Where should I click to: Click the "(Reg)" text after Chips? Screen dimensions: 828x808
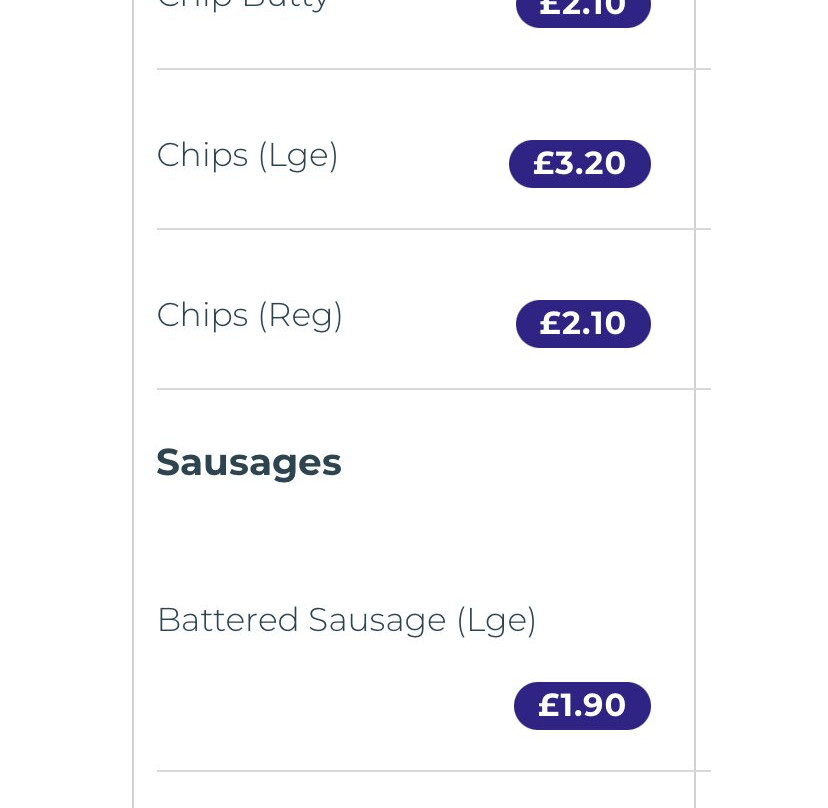click(x=300, y=316)
